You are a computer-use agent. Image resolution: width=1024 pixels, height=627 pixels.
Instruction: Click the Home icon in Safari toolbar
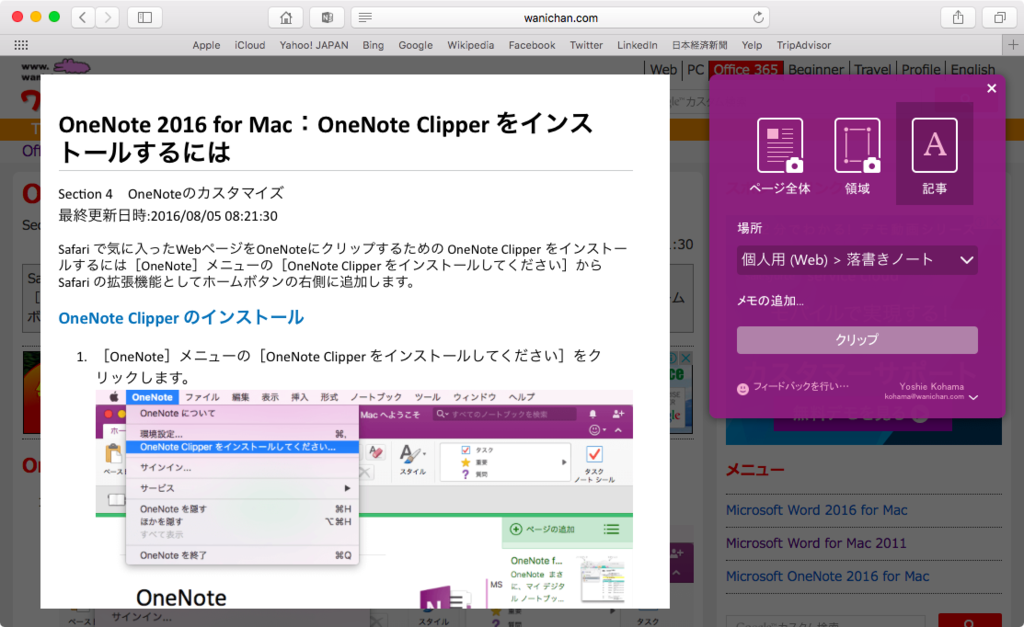click(x=287, y=17)
